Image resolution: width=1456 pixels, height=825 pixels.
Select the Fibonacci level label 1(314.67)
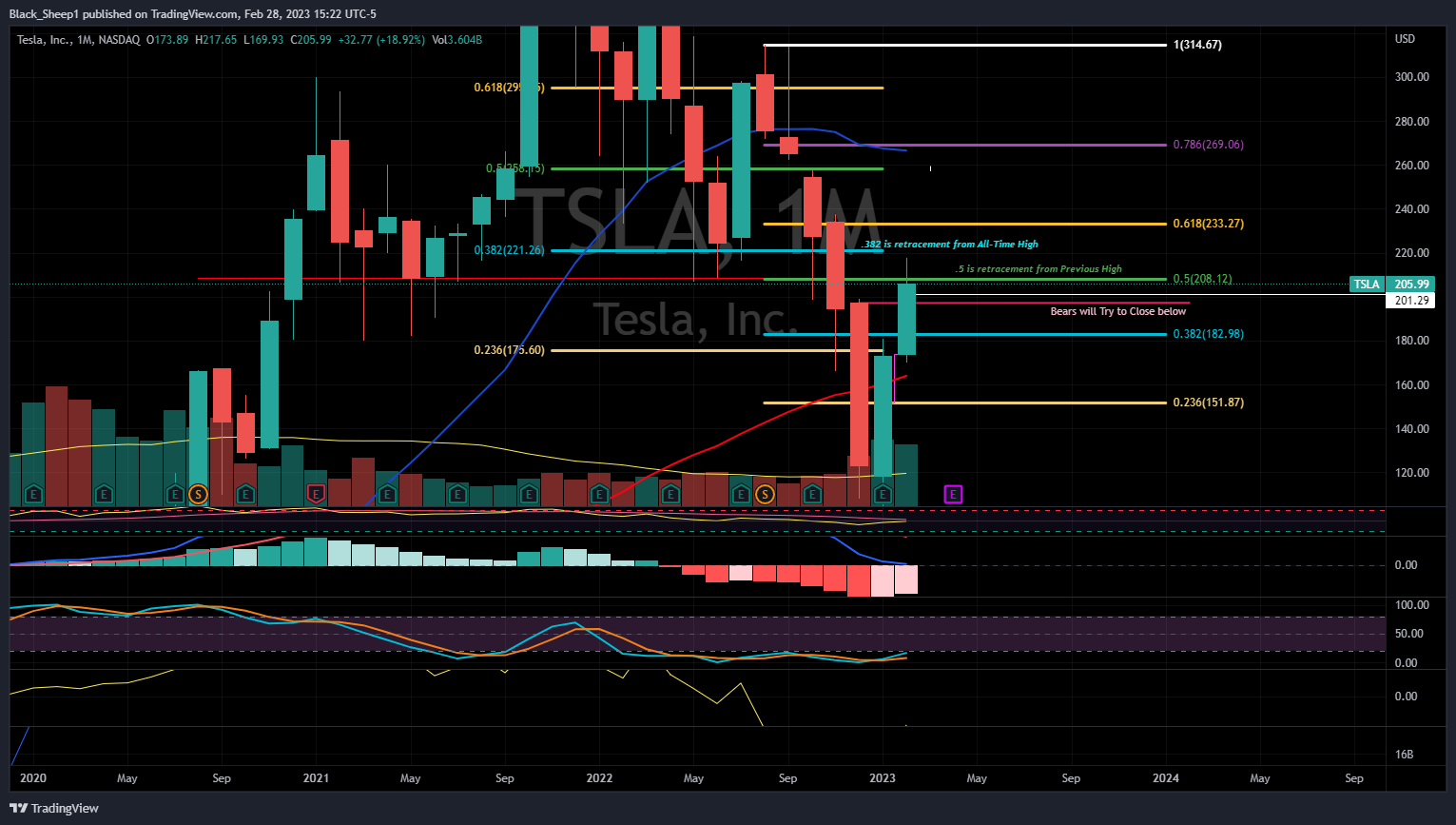tap(1197, 45)
